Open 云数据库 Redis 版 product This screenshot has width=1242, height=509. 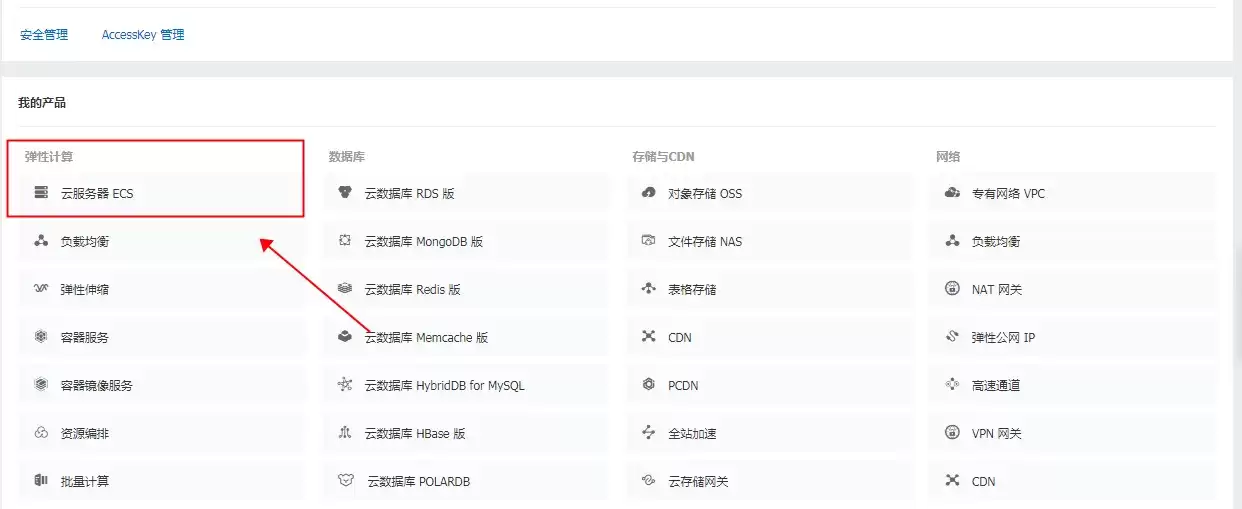coord(466,289)
